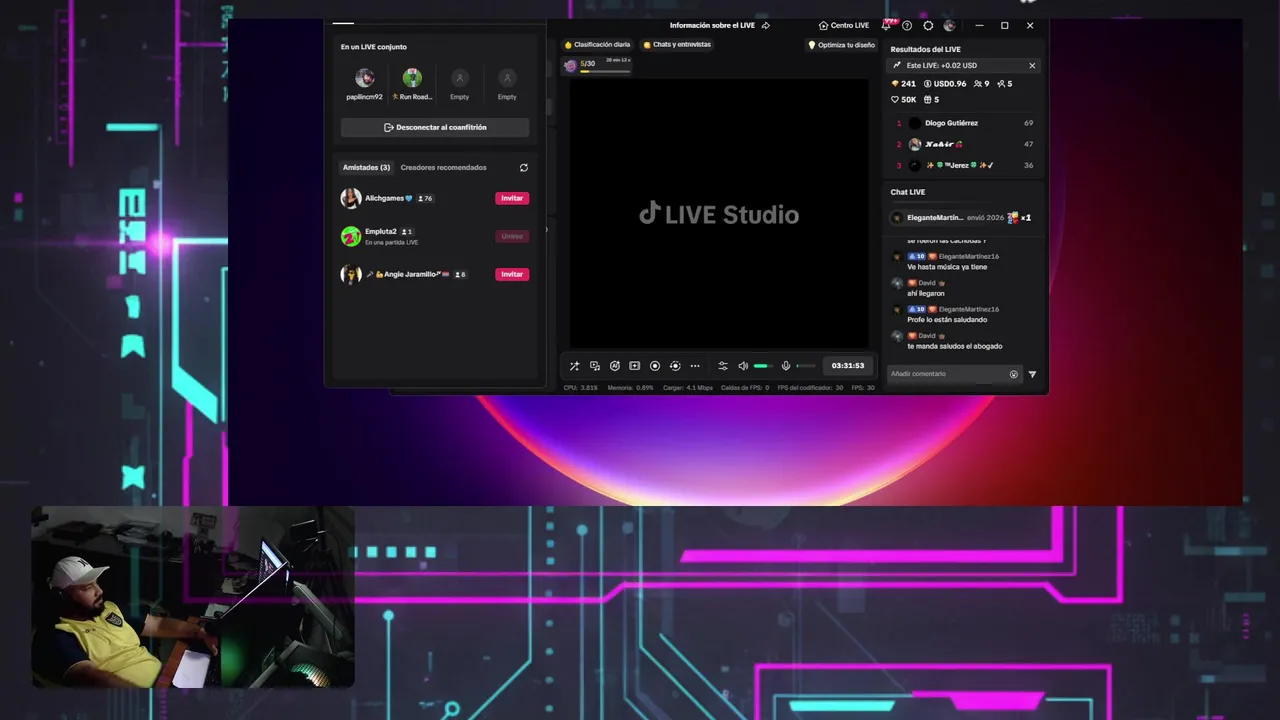
Task: Click the 03:31:53 LIVE timer button
Action: [848, 366]
